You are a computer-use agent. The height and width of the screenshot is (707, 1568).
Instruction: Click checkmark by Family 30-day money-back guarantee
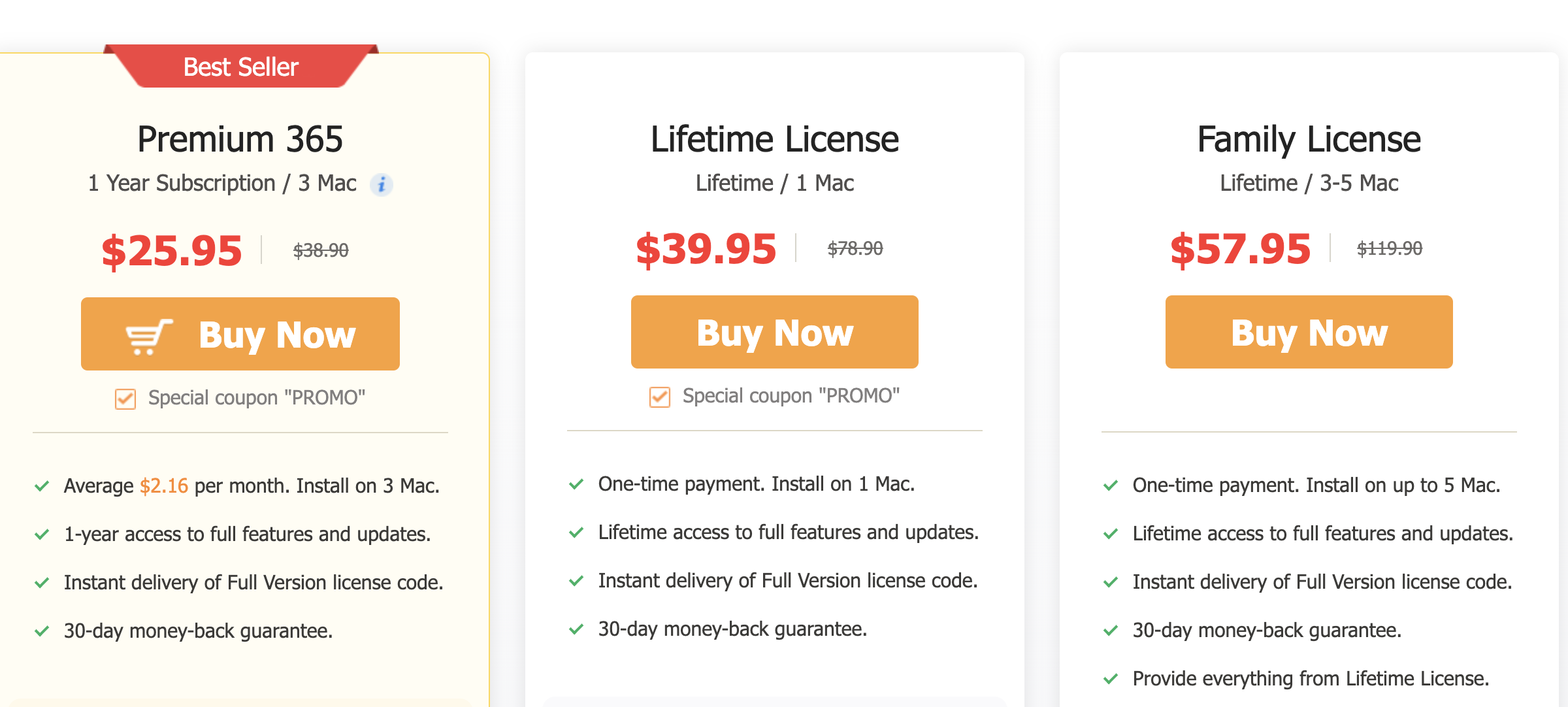1111,631
